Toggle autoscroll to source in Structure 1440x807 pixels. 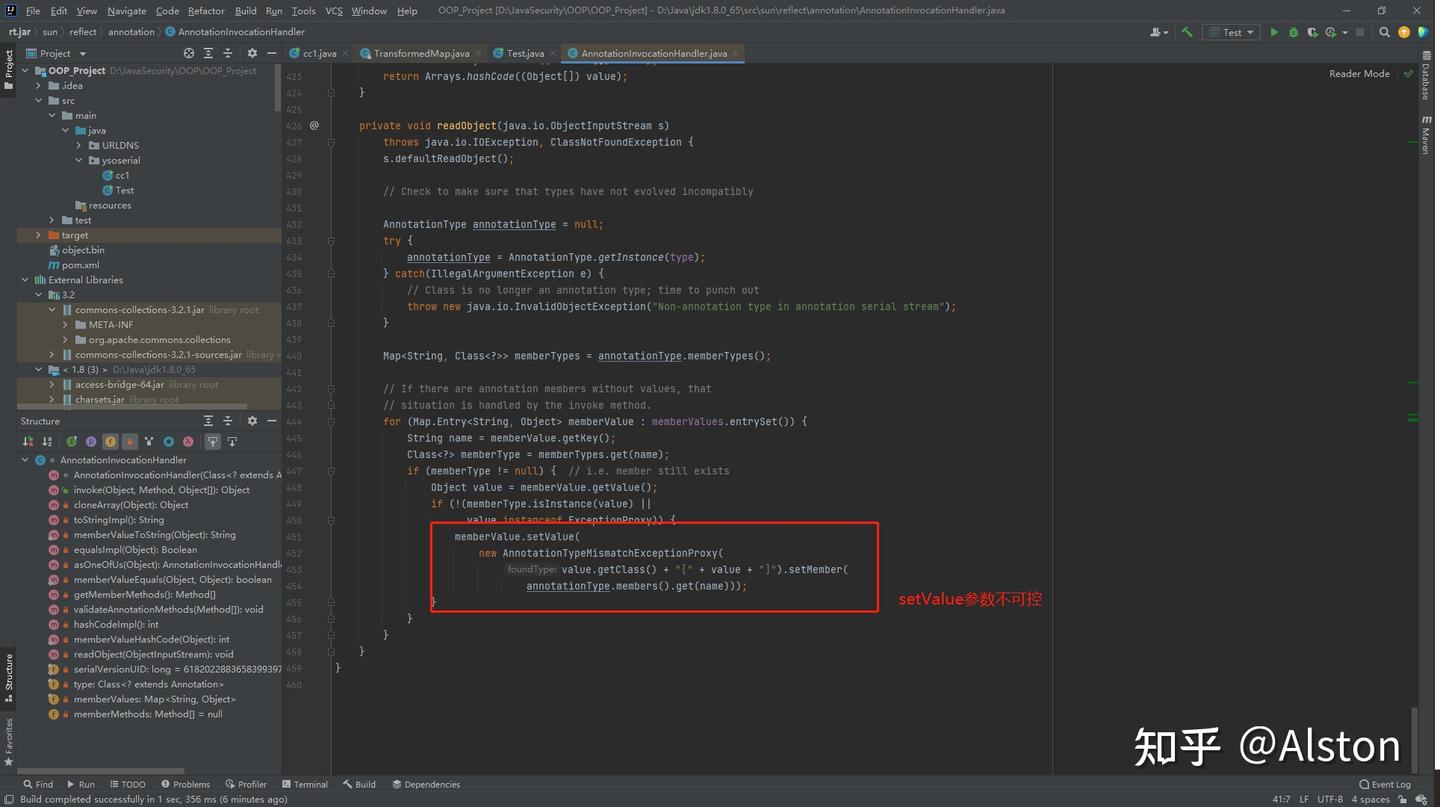tap(213, 441)
